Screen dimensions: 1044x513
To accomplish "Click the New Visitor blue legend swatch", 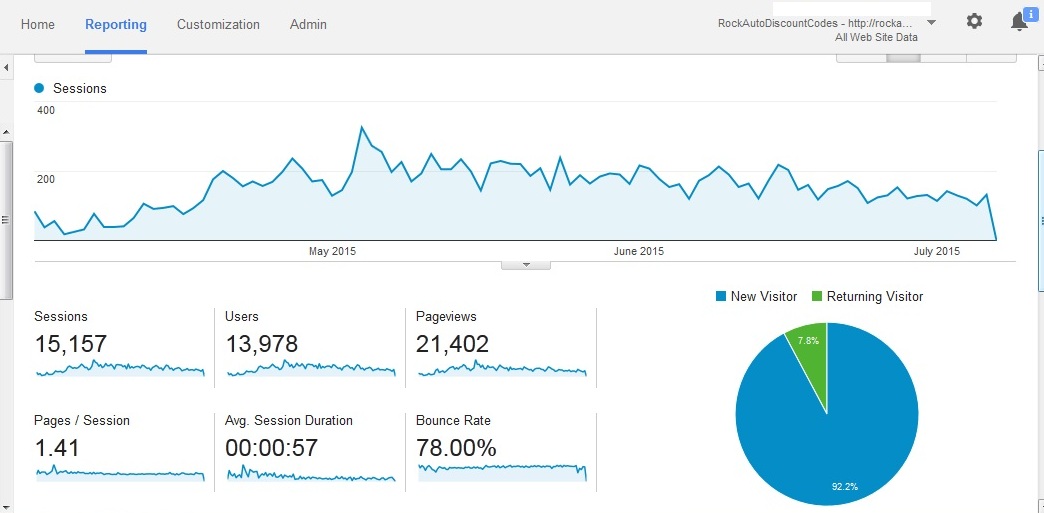I will point(720,296).
